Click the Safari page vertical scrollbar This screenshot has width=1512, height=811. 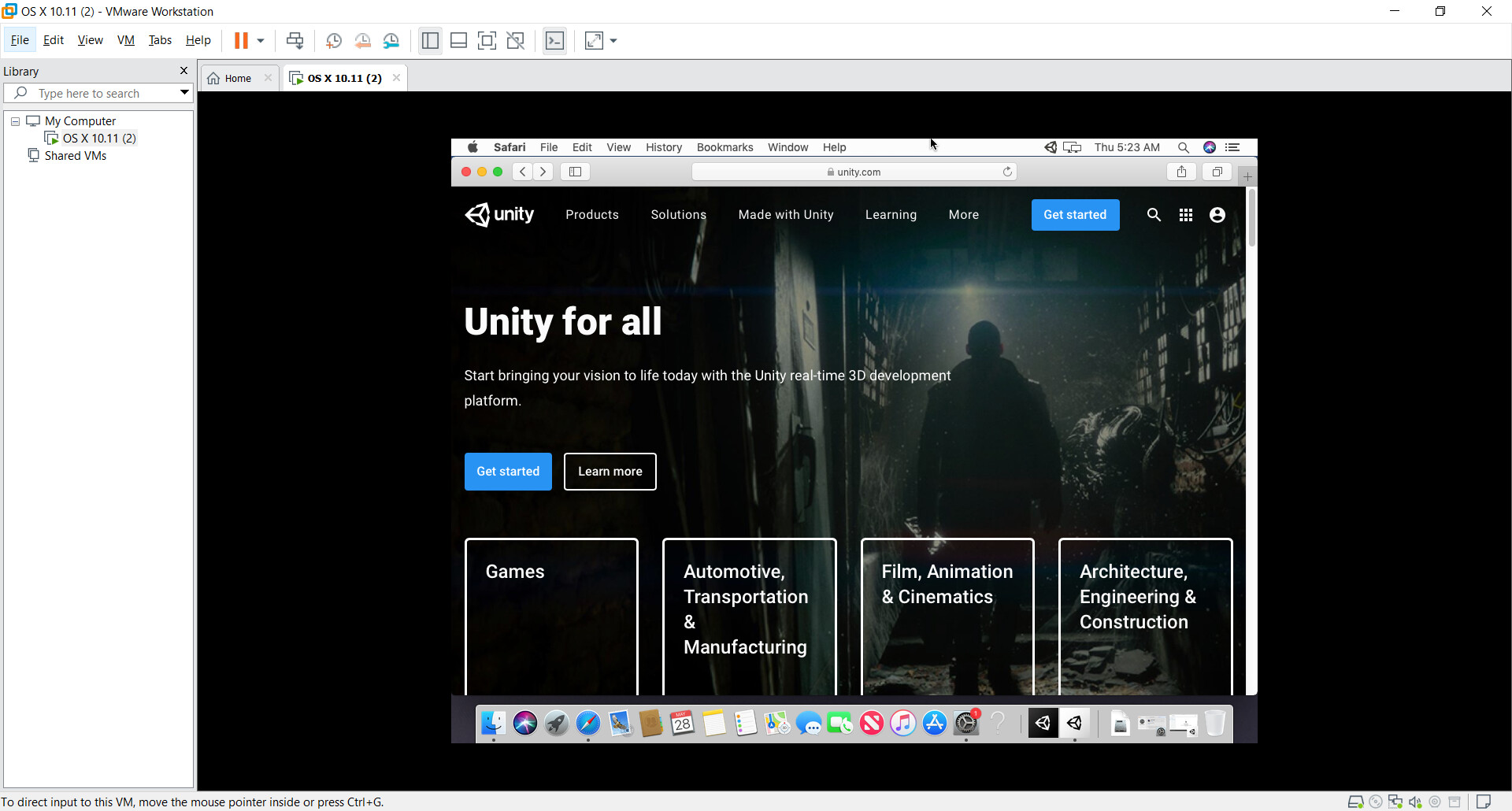(1251, 219)
